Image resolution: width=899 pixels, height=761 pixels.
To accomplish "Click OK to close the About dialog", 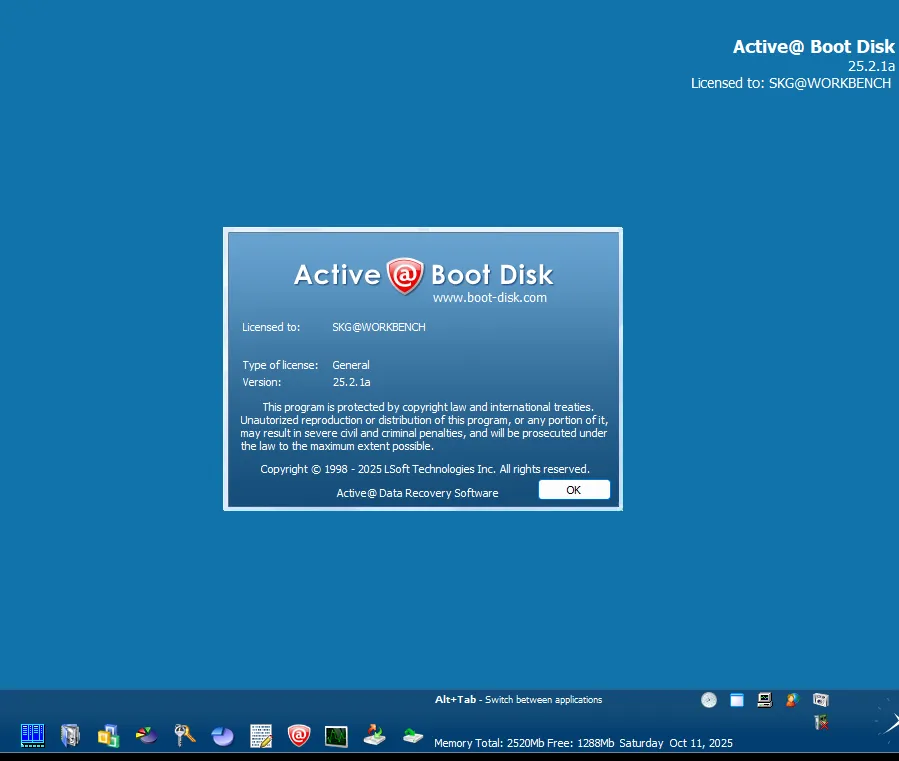I will click(x=574, y=490).
